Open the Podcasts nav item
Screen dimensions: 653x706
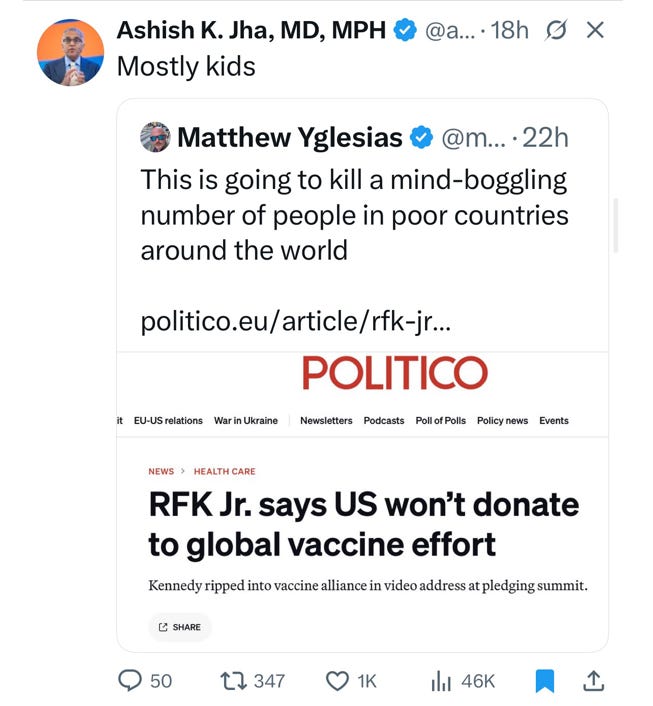[384, 421]
